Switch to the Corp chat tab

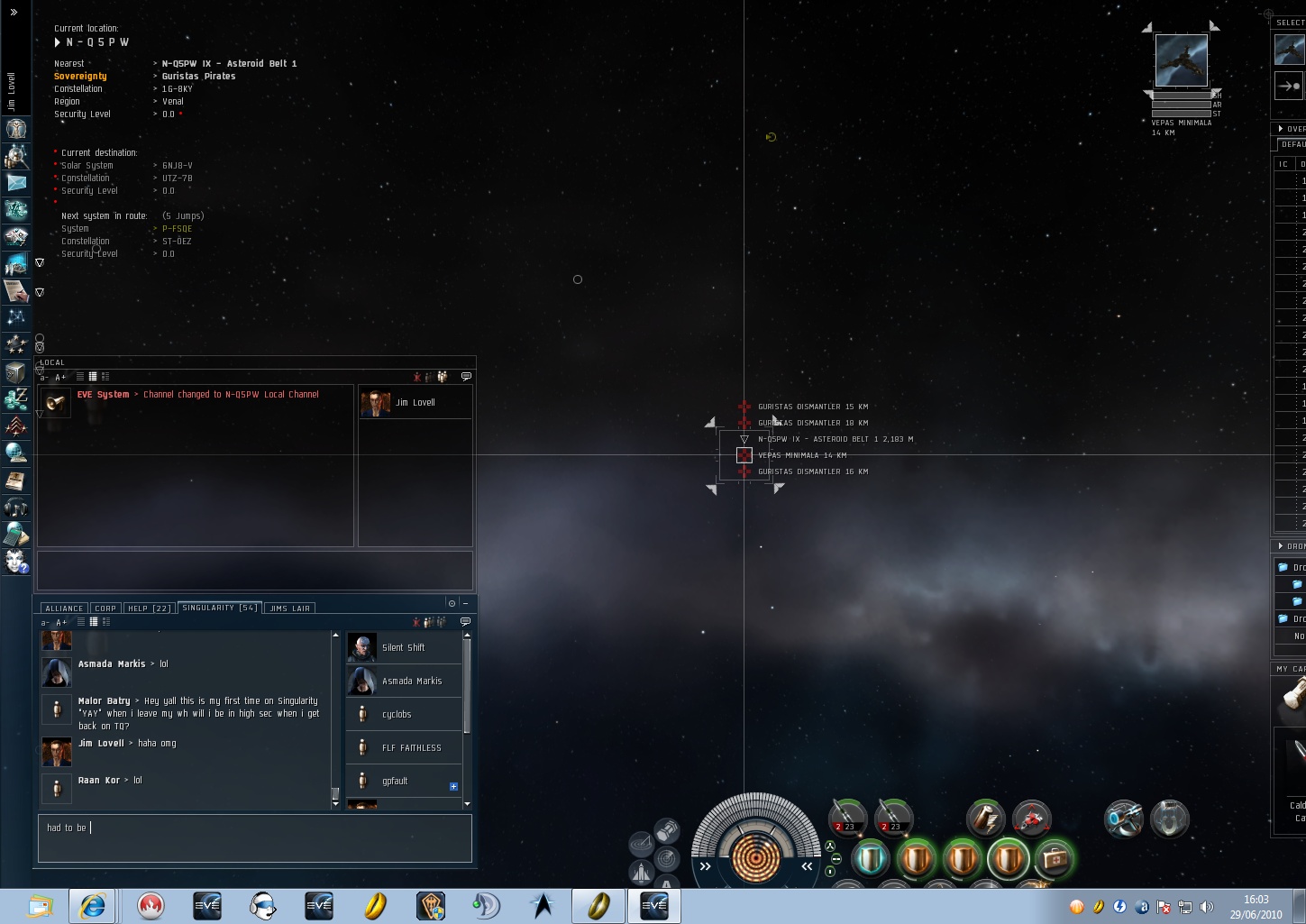tap(105, 608)
